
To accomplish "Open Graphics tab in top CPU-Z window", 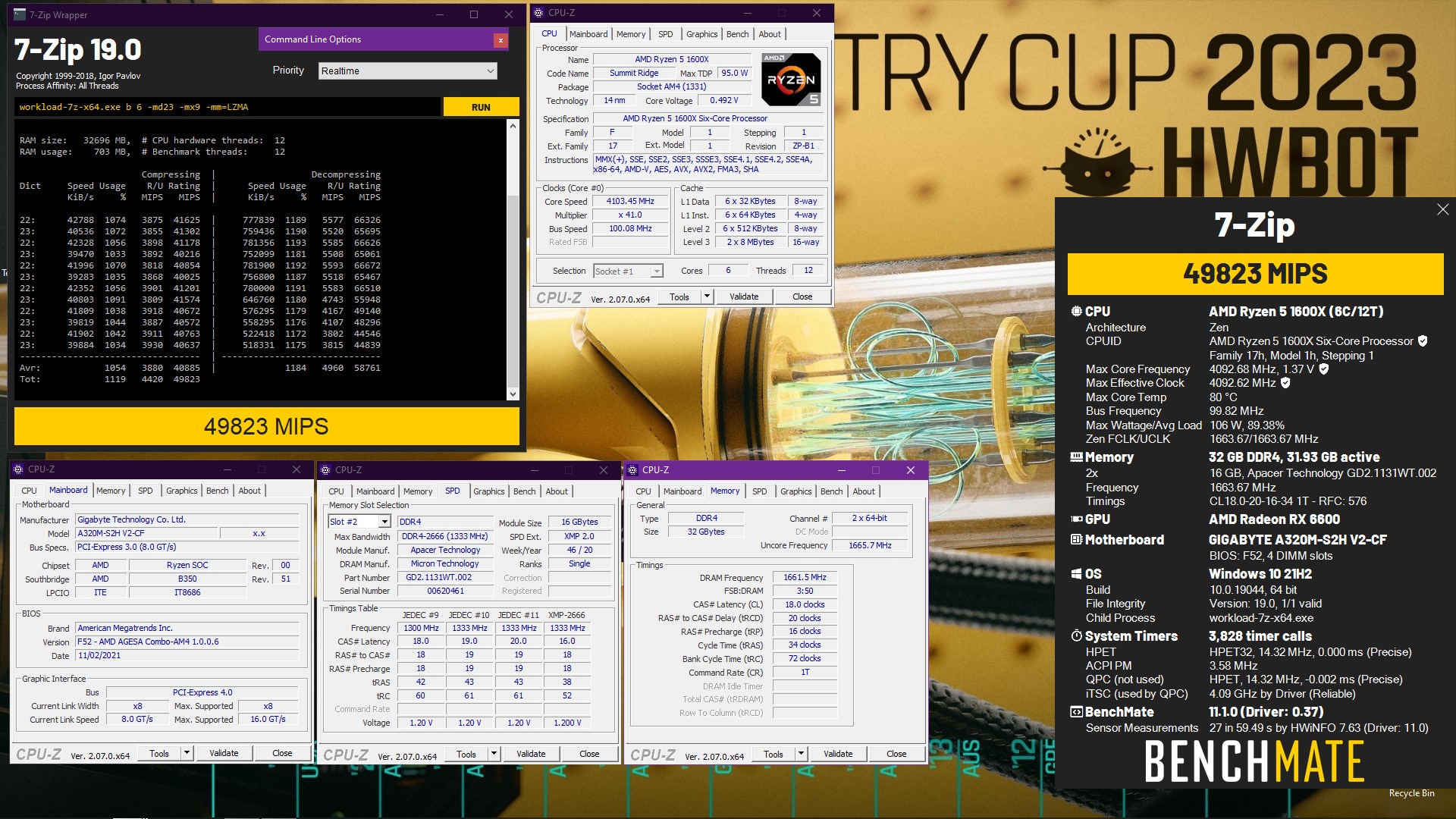I will click(x=701, y=34).
